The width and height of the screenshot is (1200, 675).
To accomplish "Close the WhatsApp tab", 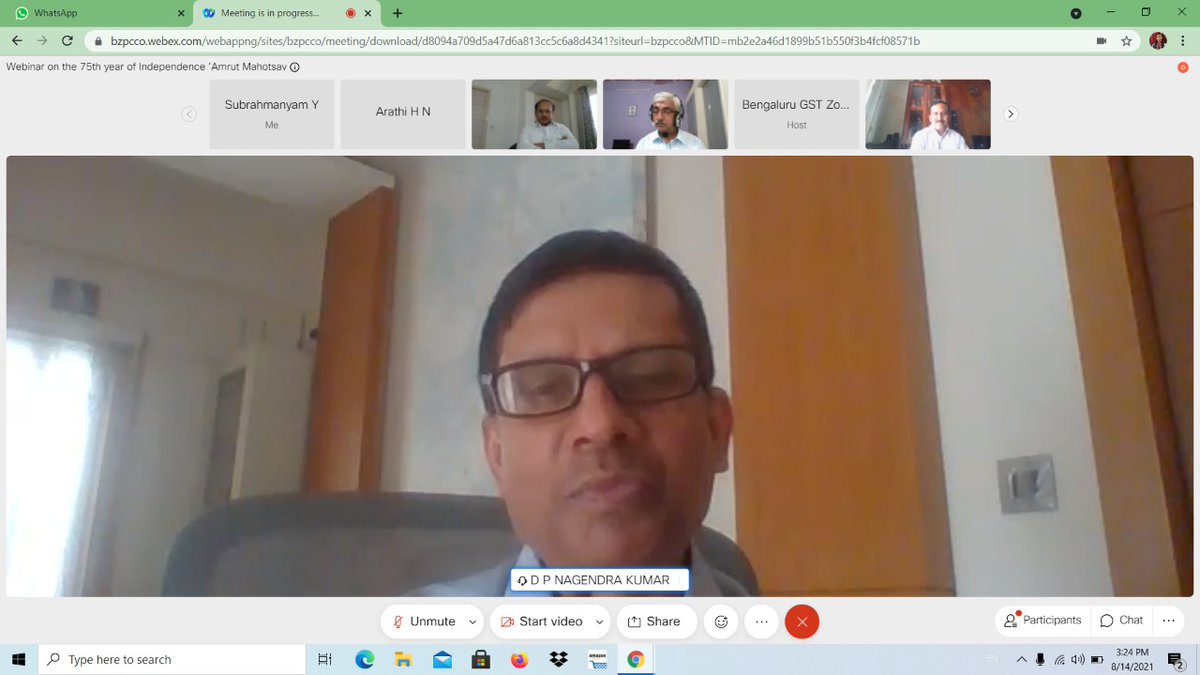I will coord(181,14).
